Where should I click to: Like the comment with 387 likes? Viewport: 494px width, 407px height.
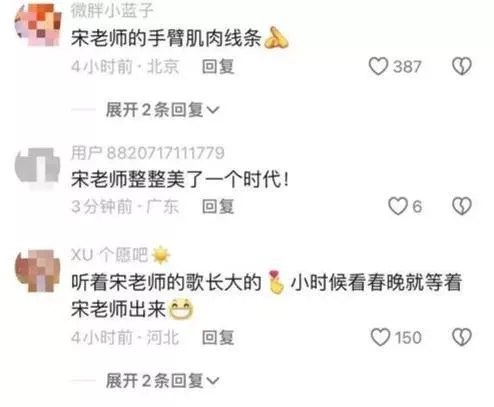pos(378,66)
